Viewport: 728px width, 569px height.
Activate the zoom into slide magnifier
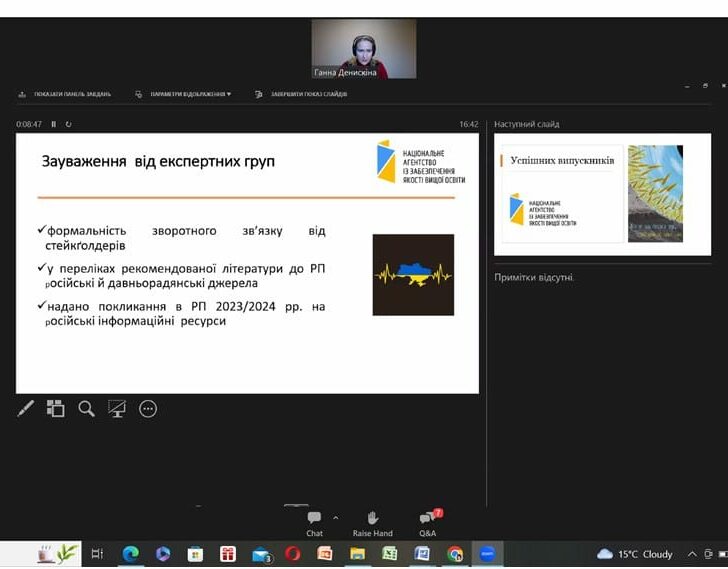click(x=86, y=408)
